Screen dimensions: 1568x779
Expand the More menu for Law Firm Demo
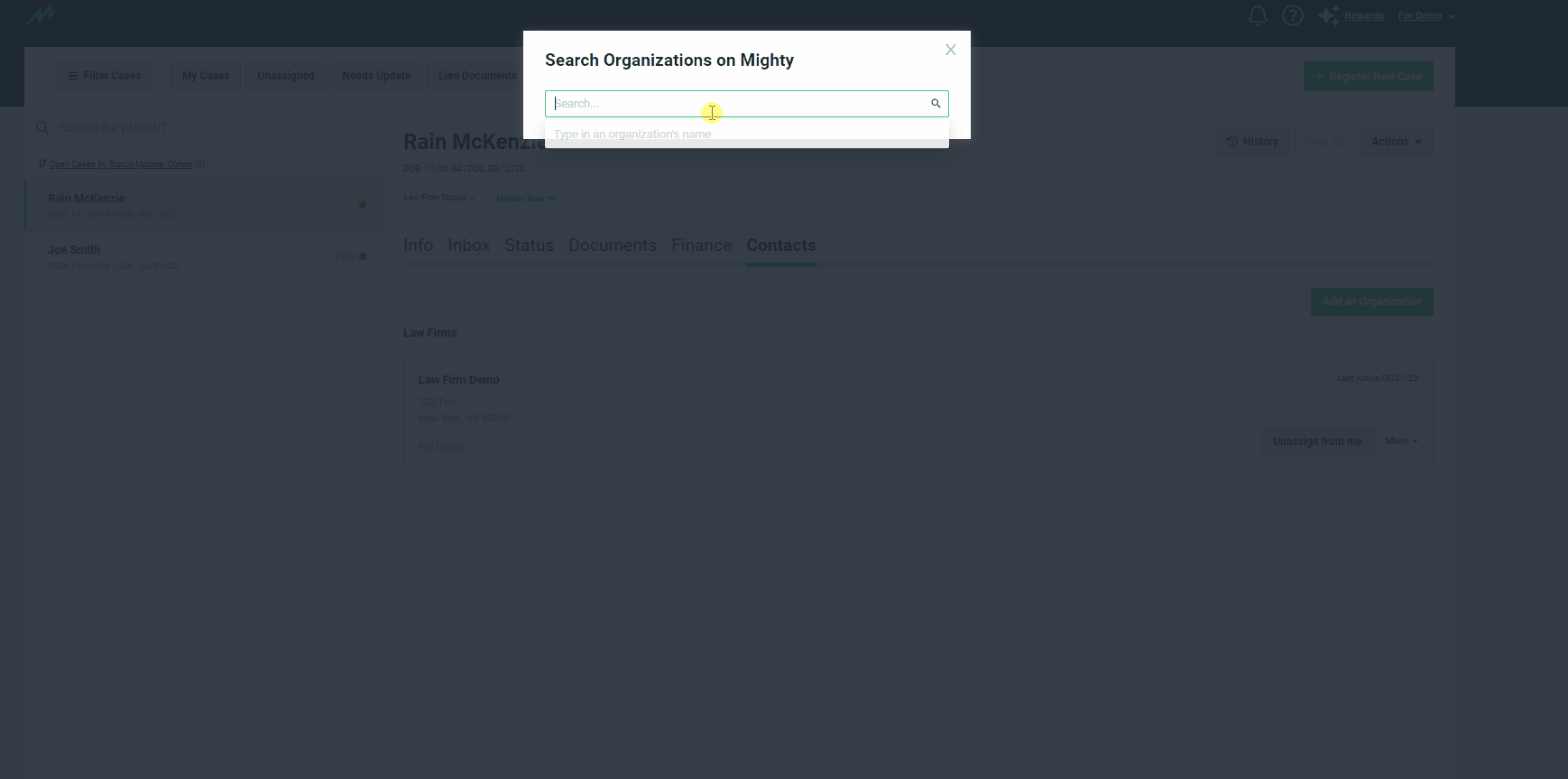point(1401,441)
